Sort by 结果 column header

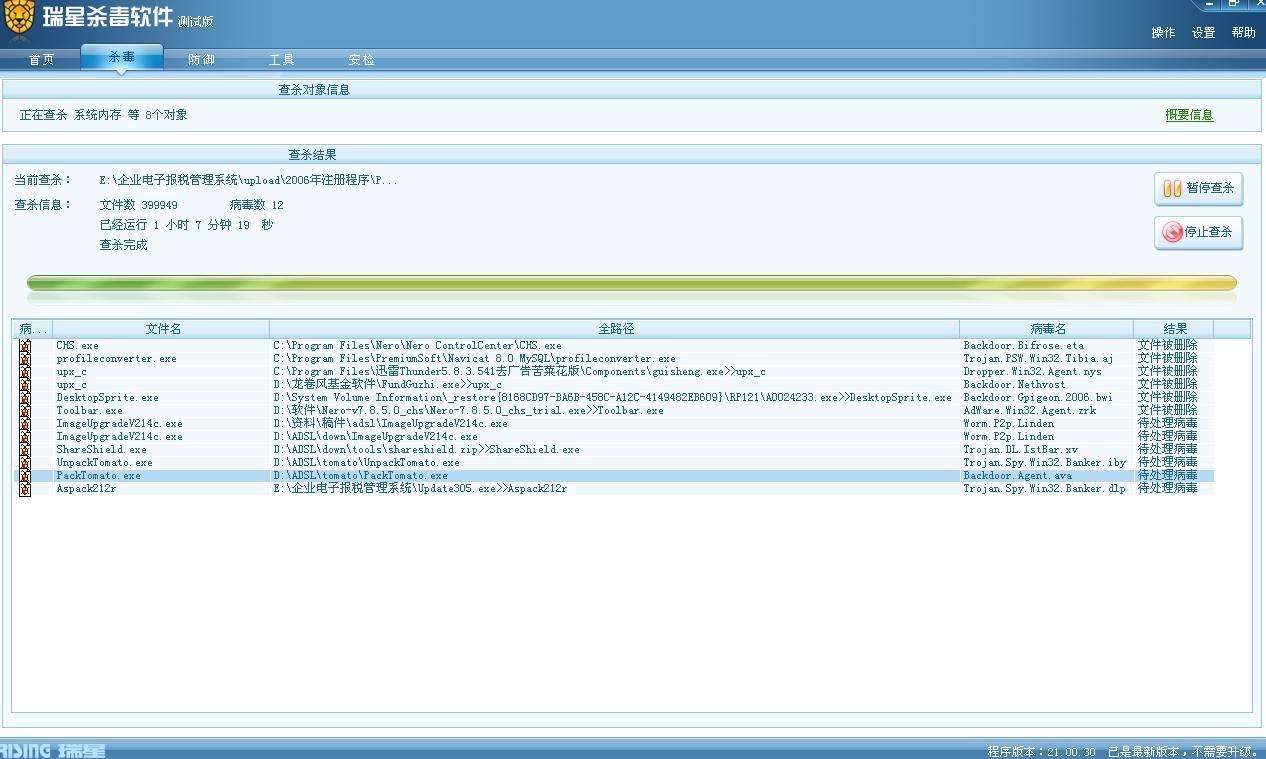(x=1175, y=329)
